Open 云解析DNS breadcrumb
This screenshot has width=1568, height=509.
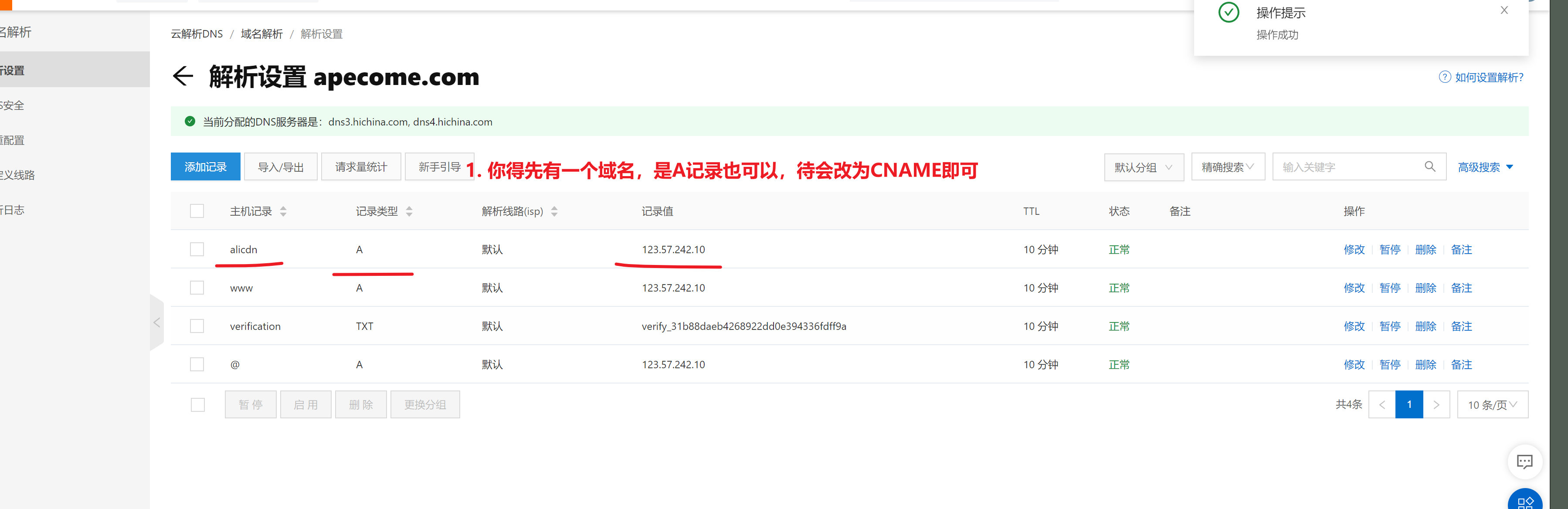pyautogui.click(x=197, y=34)
